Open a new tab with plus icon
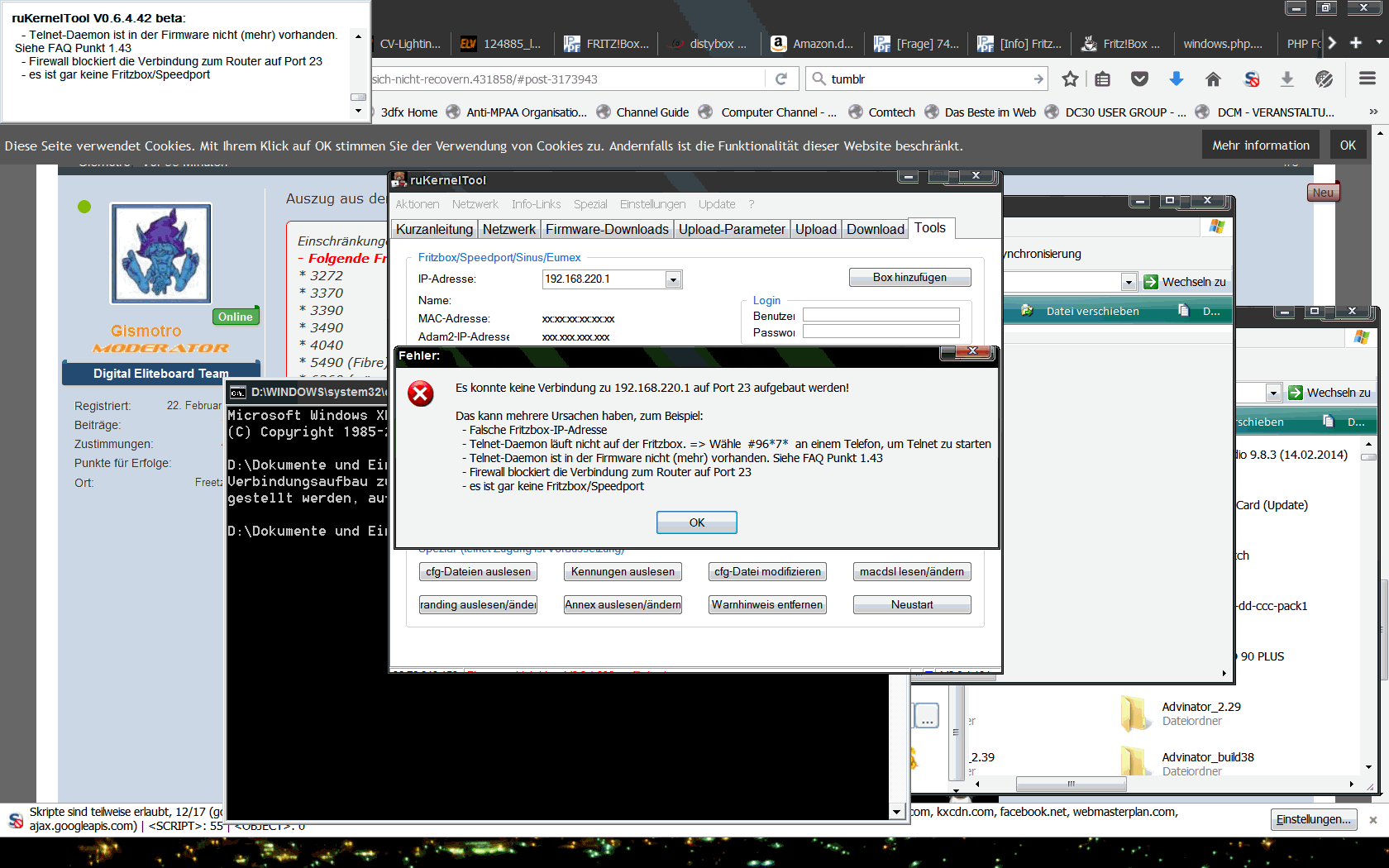The height and width of the screenshot is (868, 1389). 1356,43
